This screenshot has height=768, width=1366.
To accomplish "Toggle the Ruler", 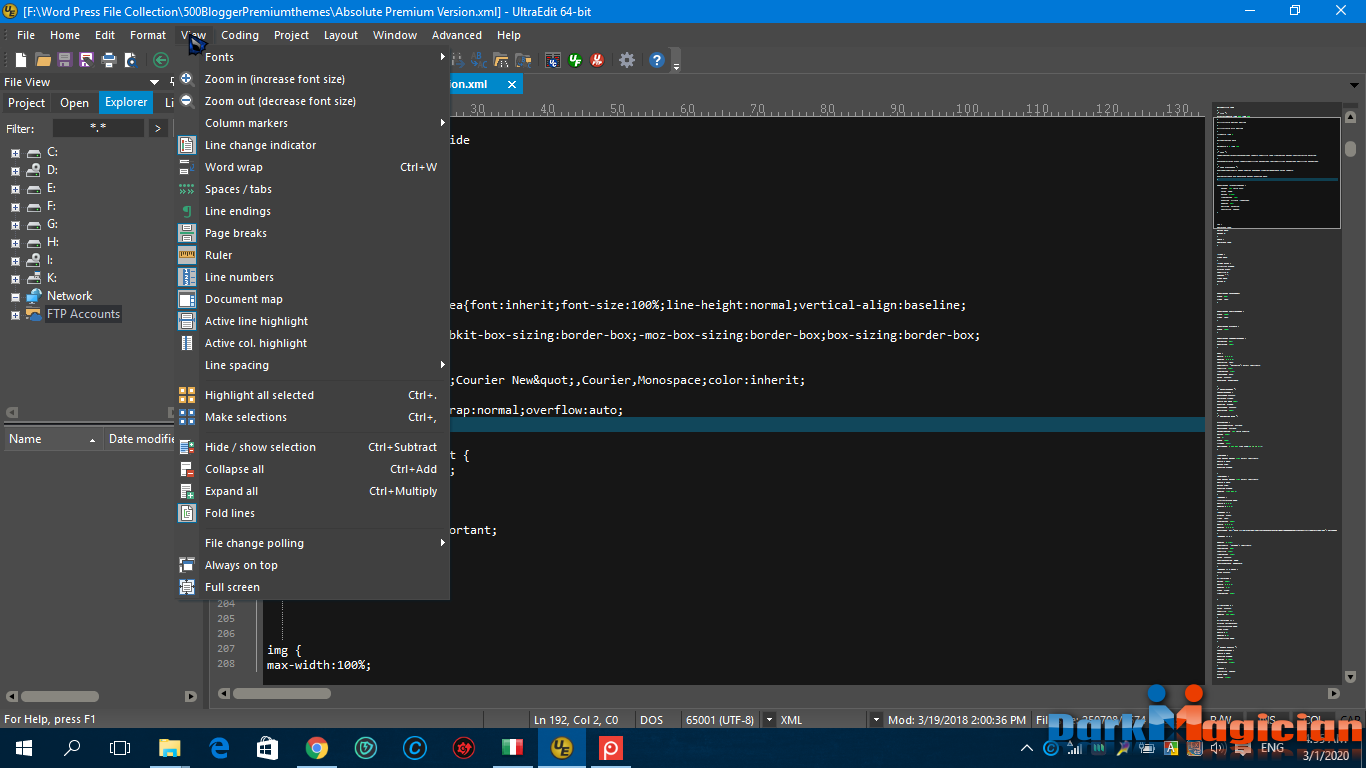I will point(312,255).
